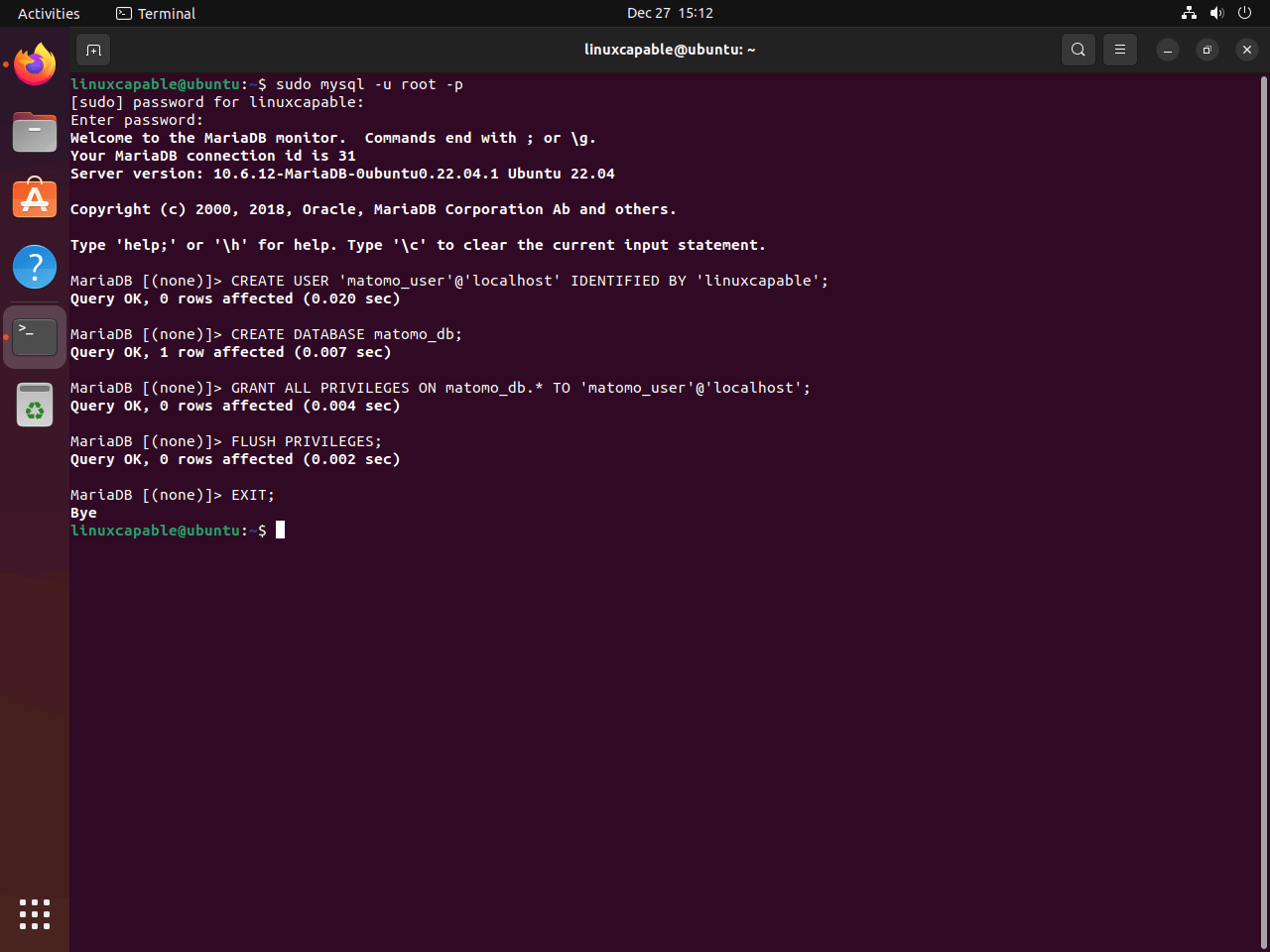
Task: Click 'Query OK, 0 rows affected (0.002 sec)'
Action: point(235,459)
